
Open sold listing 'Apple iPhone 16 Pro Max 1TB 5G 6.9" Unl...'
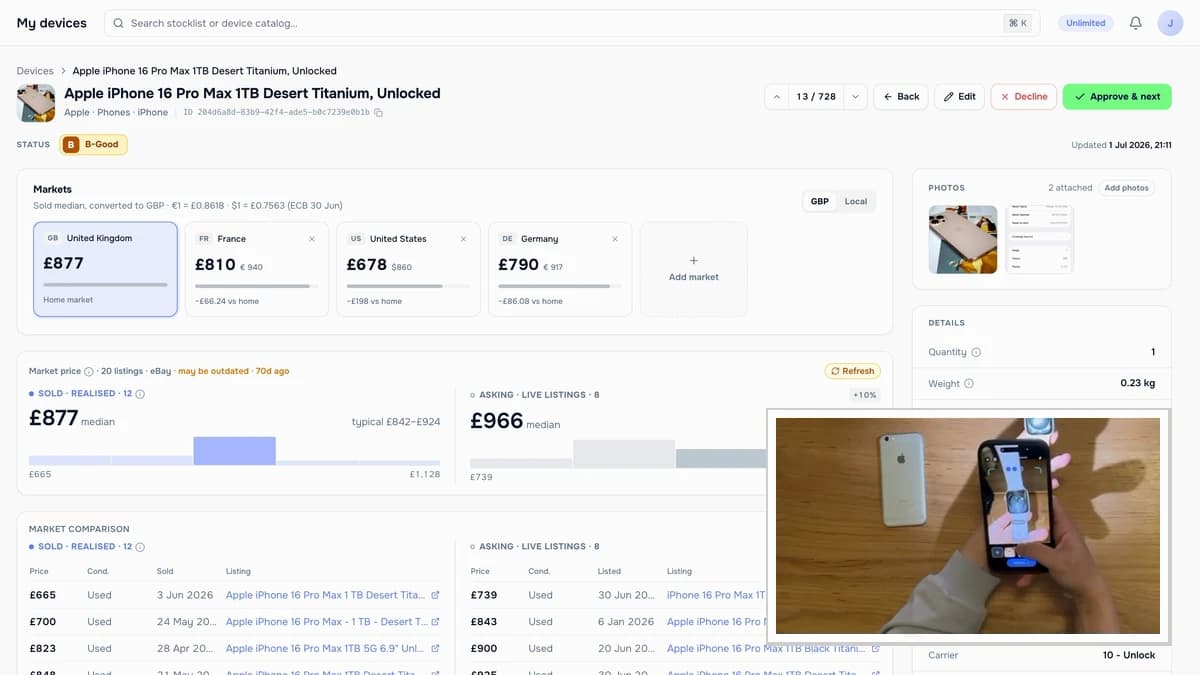point(325,649)
